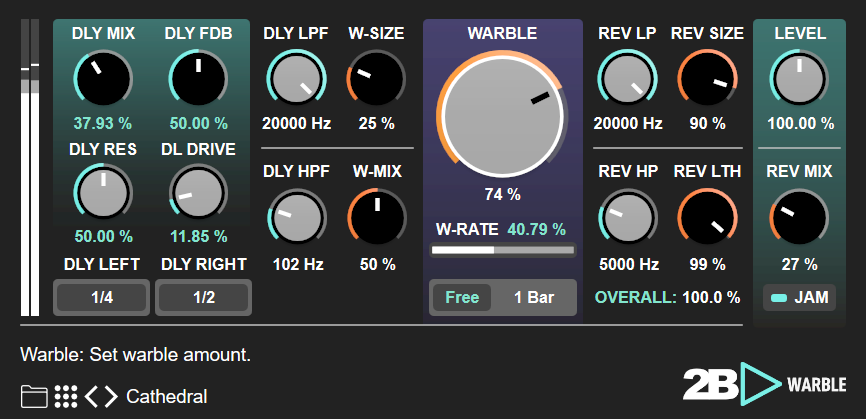This screenshot has height=419, width=866.
Task: Click the REV SIZE knob
Action: click(707, 78)
